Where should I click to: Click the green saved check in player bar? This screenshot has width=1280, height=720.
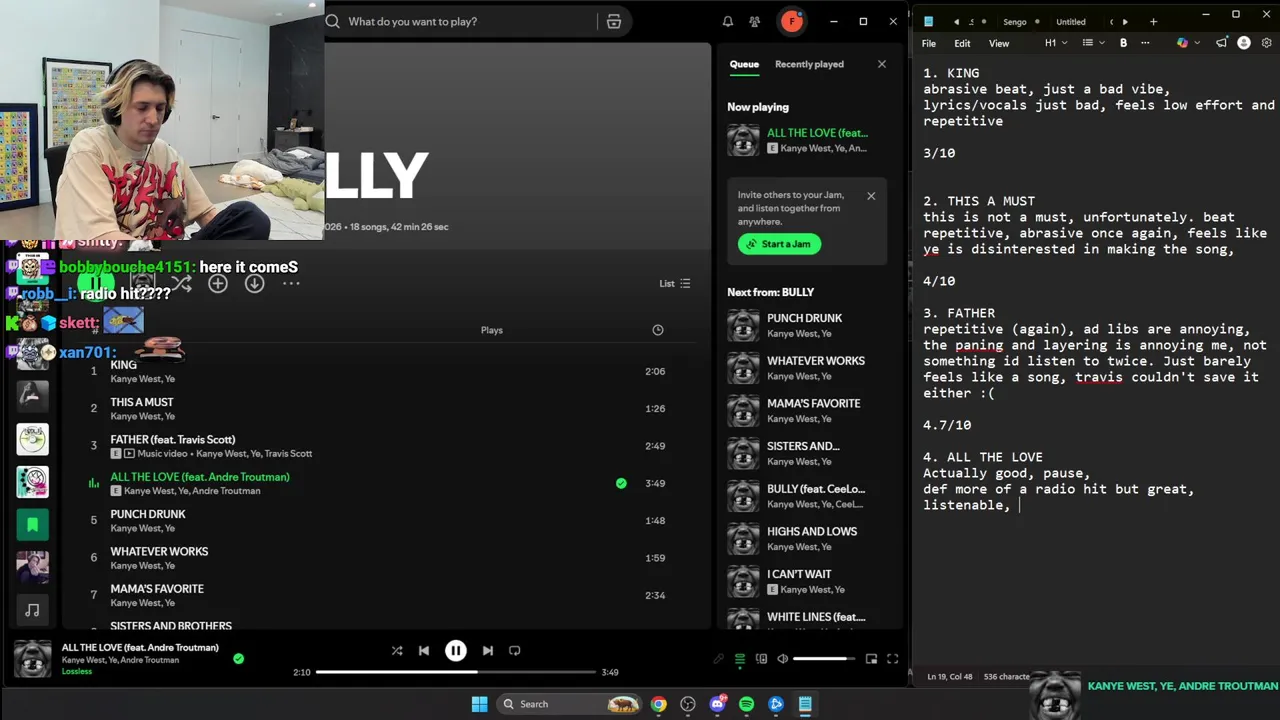point(238,658)
